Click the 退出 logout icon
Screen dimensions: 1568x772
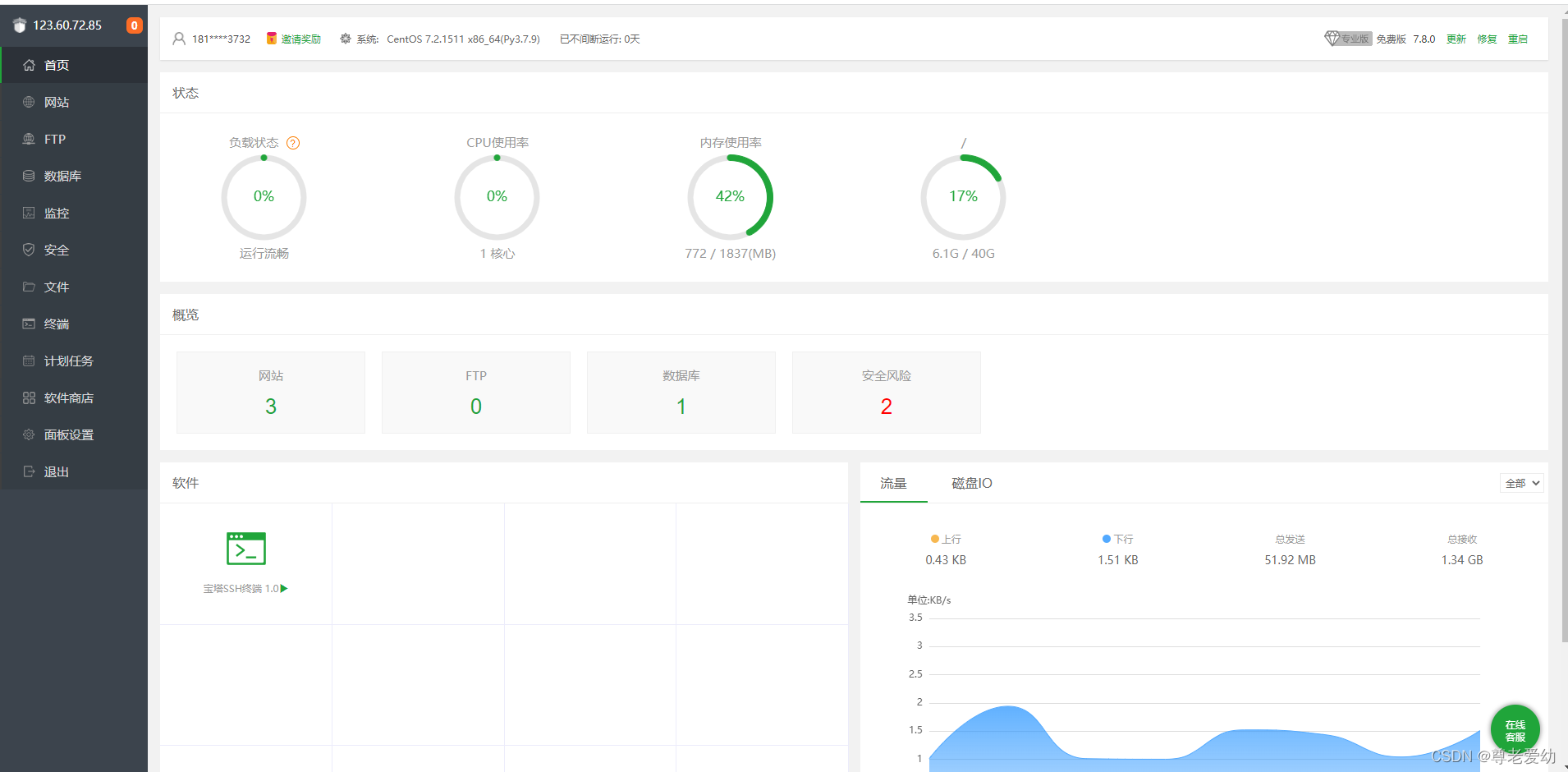click(29, 471)
